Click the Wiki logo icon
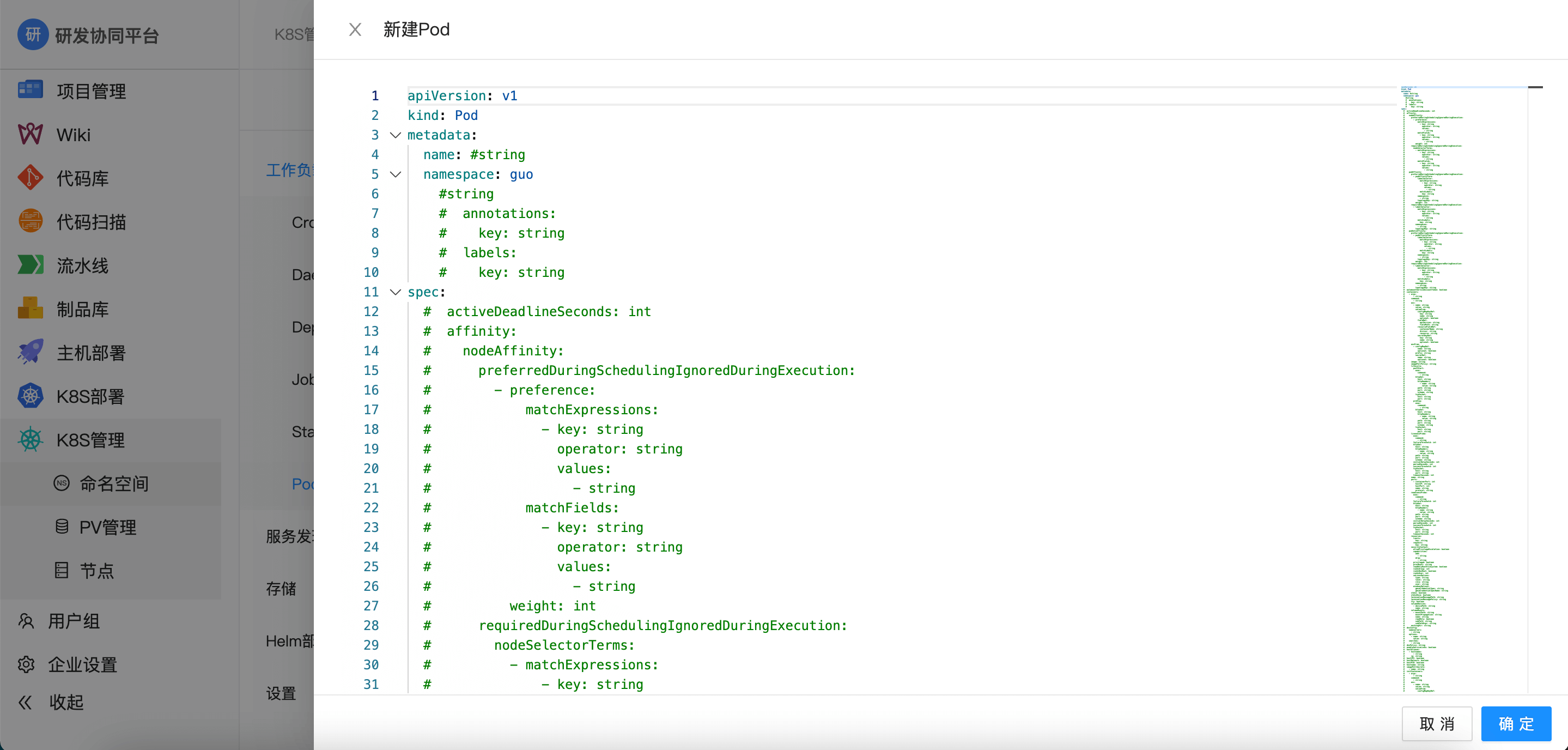 [x=30, y=134]
